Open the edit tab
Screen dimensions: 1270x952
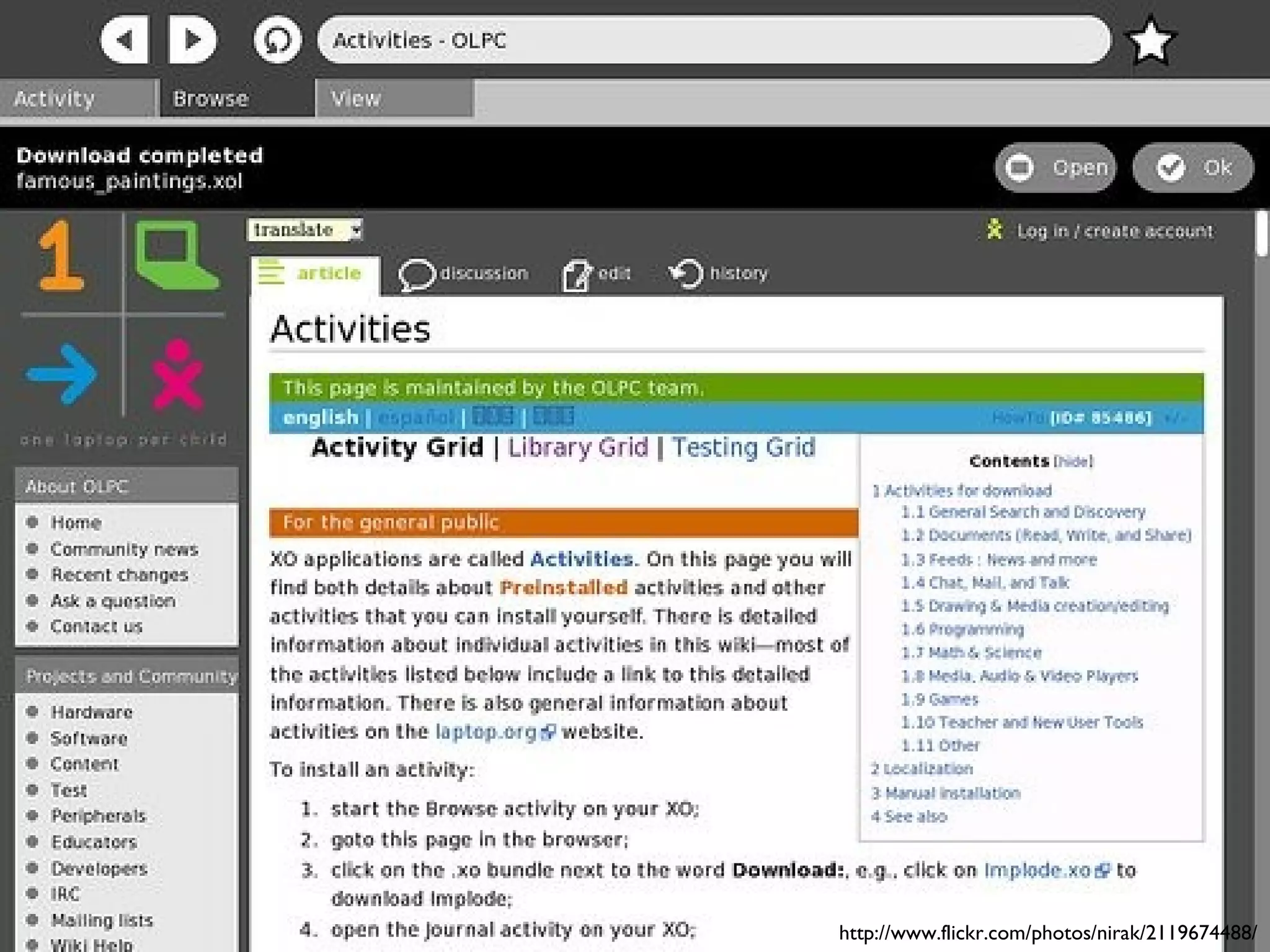pos(597,274)
